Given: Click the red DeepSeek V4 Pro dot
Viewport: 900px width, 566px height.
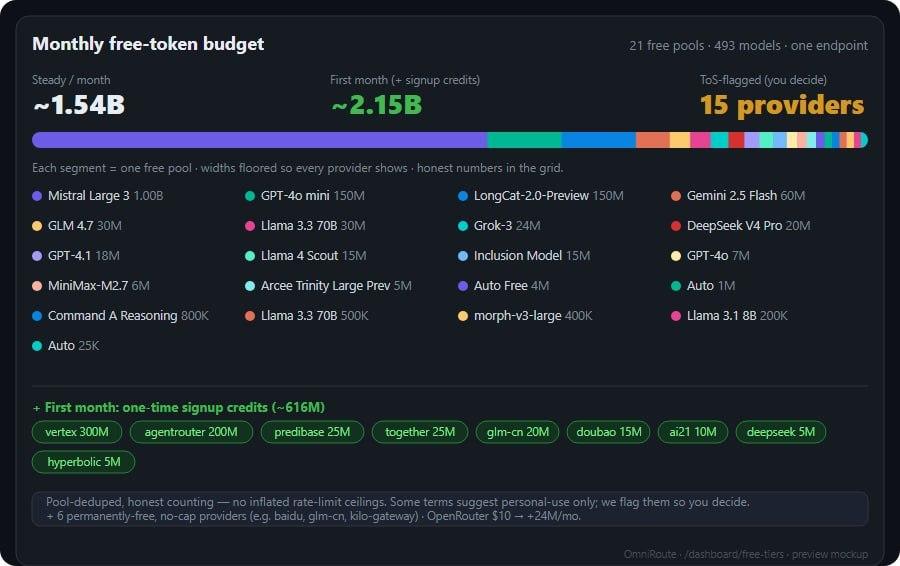Looking at the screenshot, I should 676,226.
